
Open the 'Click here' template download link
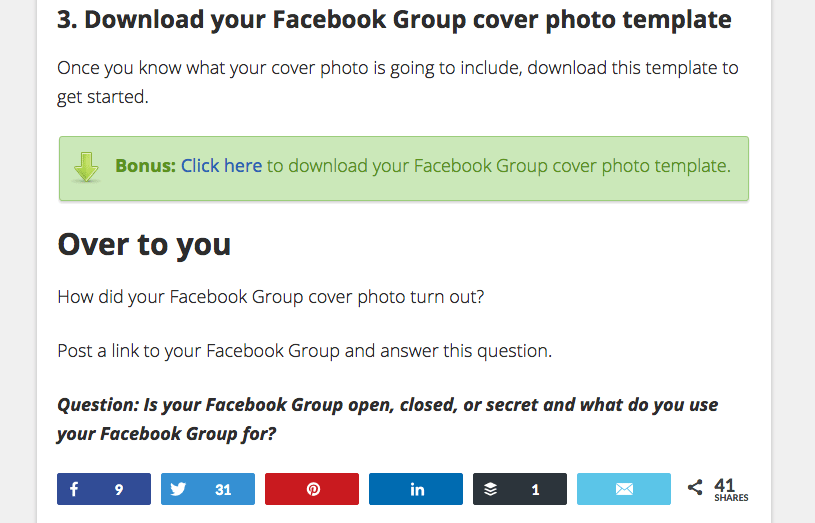pos(221,166)
